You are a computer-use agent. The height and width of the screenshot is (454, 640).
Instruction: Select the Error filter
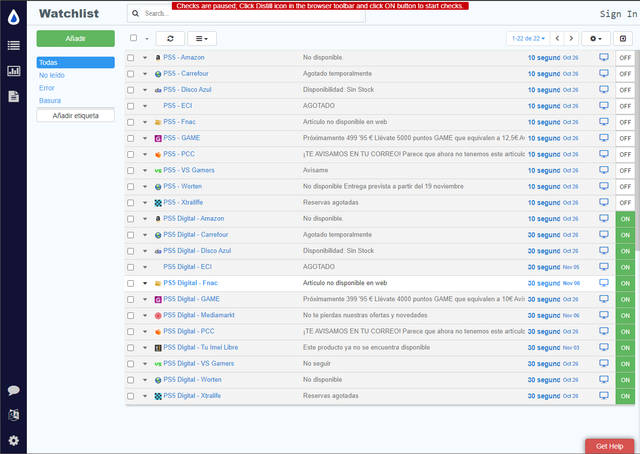pos(47,88)
